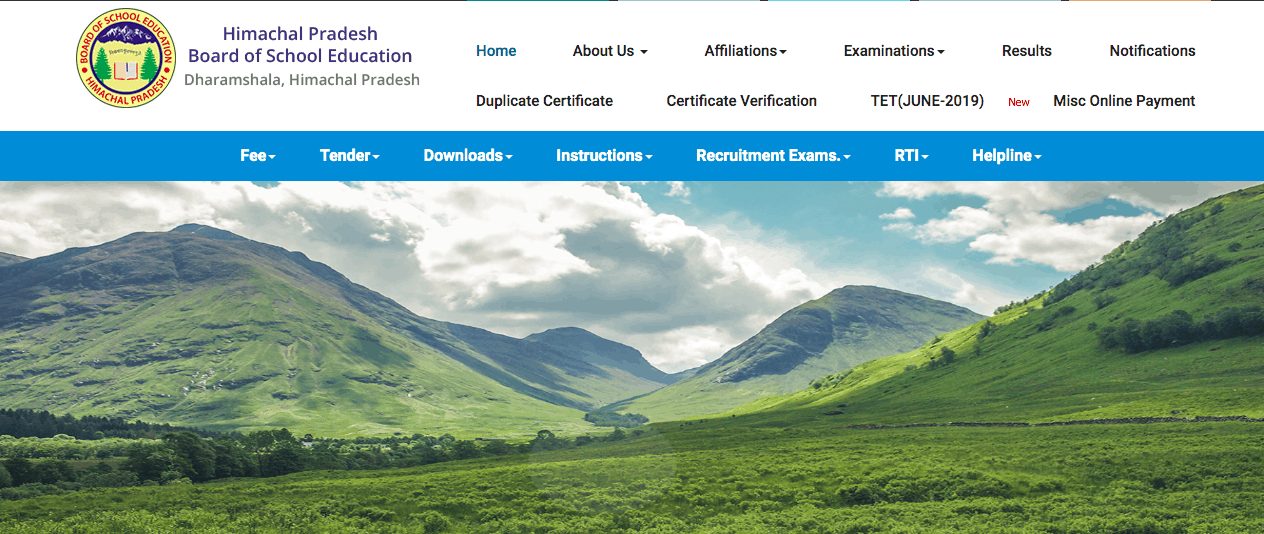Open Misc Online Payment page
The image size is (1264, 534).
(1124, 101)
